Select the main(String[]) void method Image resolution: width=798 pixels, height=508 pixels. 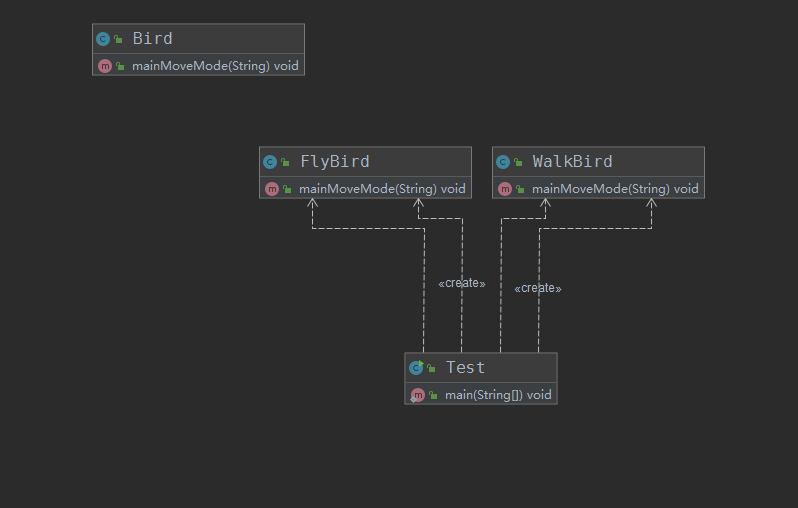tap(498, 395)
